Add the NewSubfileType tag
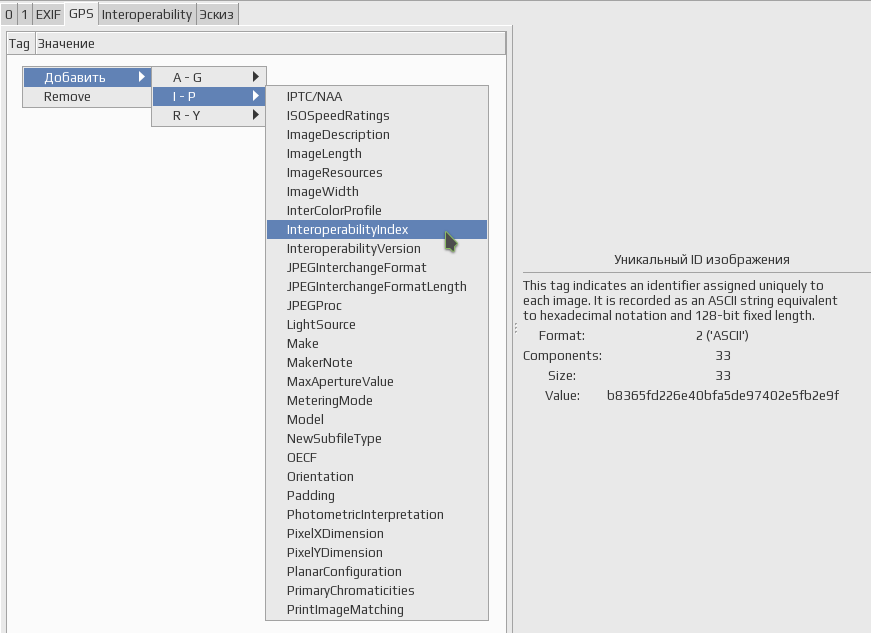Image resolution: width=871 pixels, height=633 pixels. tap(377, 438)
